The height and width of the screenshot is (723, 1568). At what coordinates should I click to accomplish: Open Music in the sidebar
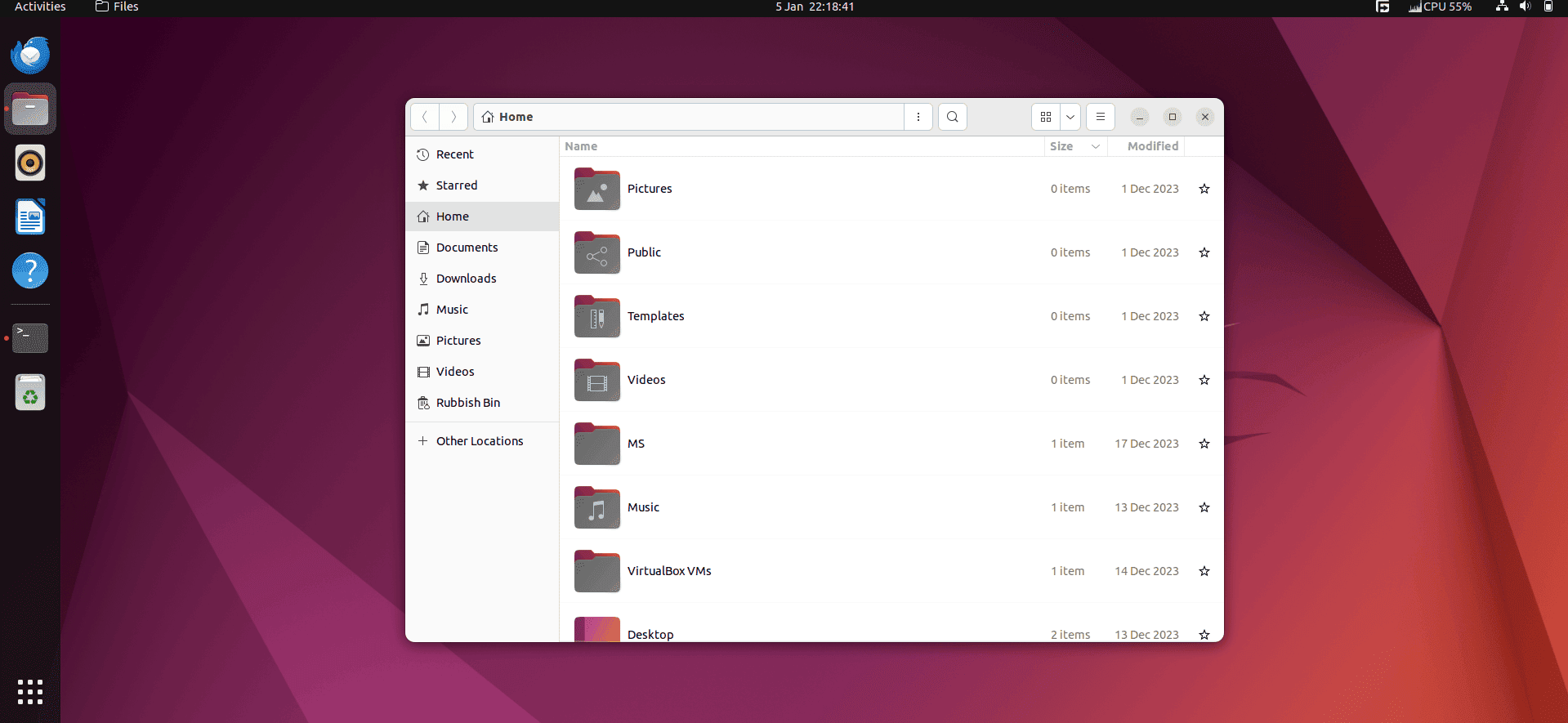coord(482,310)
